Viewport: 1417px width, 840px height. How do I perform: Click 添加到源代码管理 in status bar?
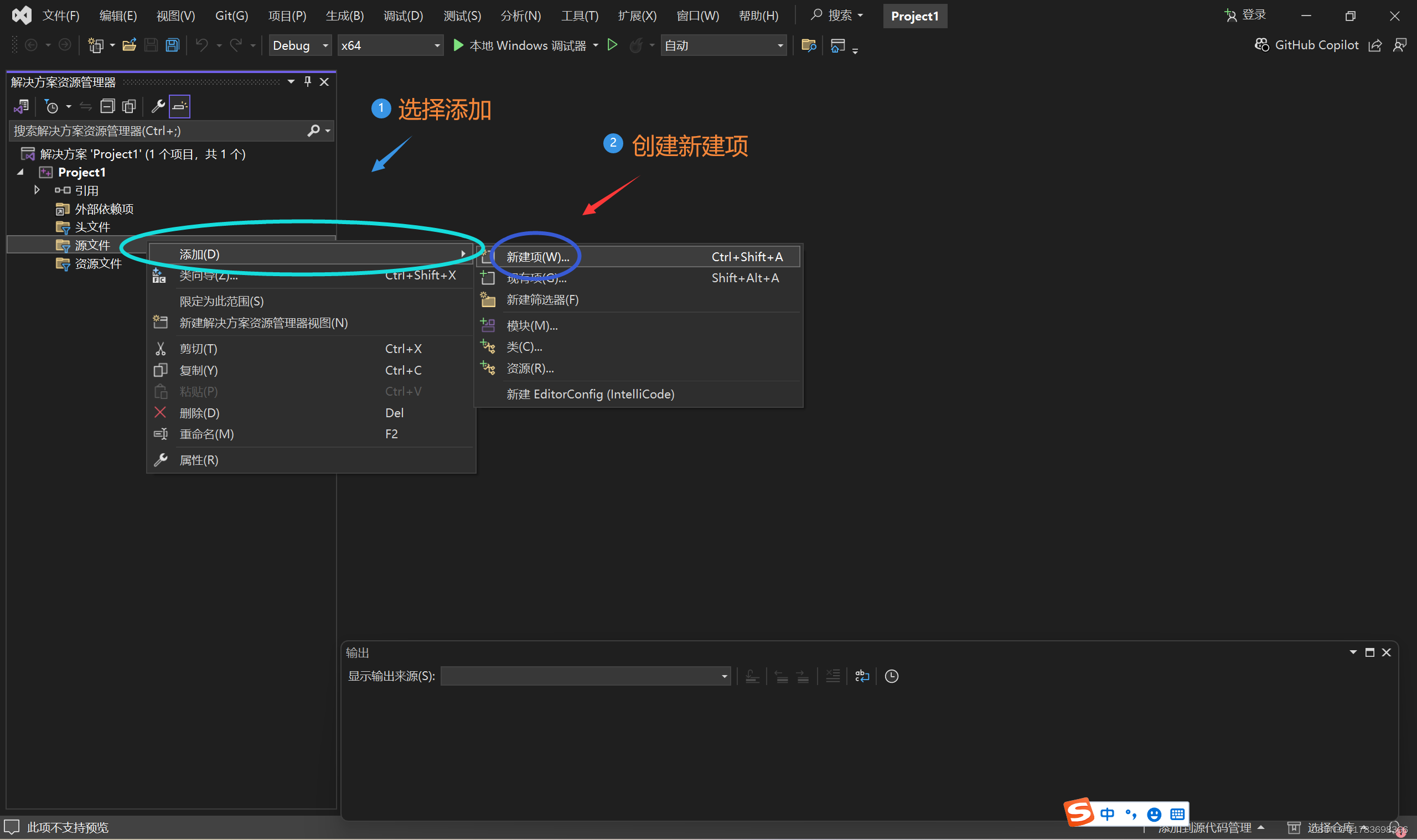pos(1204,827)
